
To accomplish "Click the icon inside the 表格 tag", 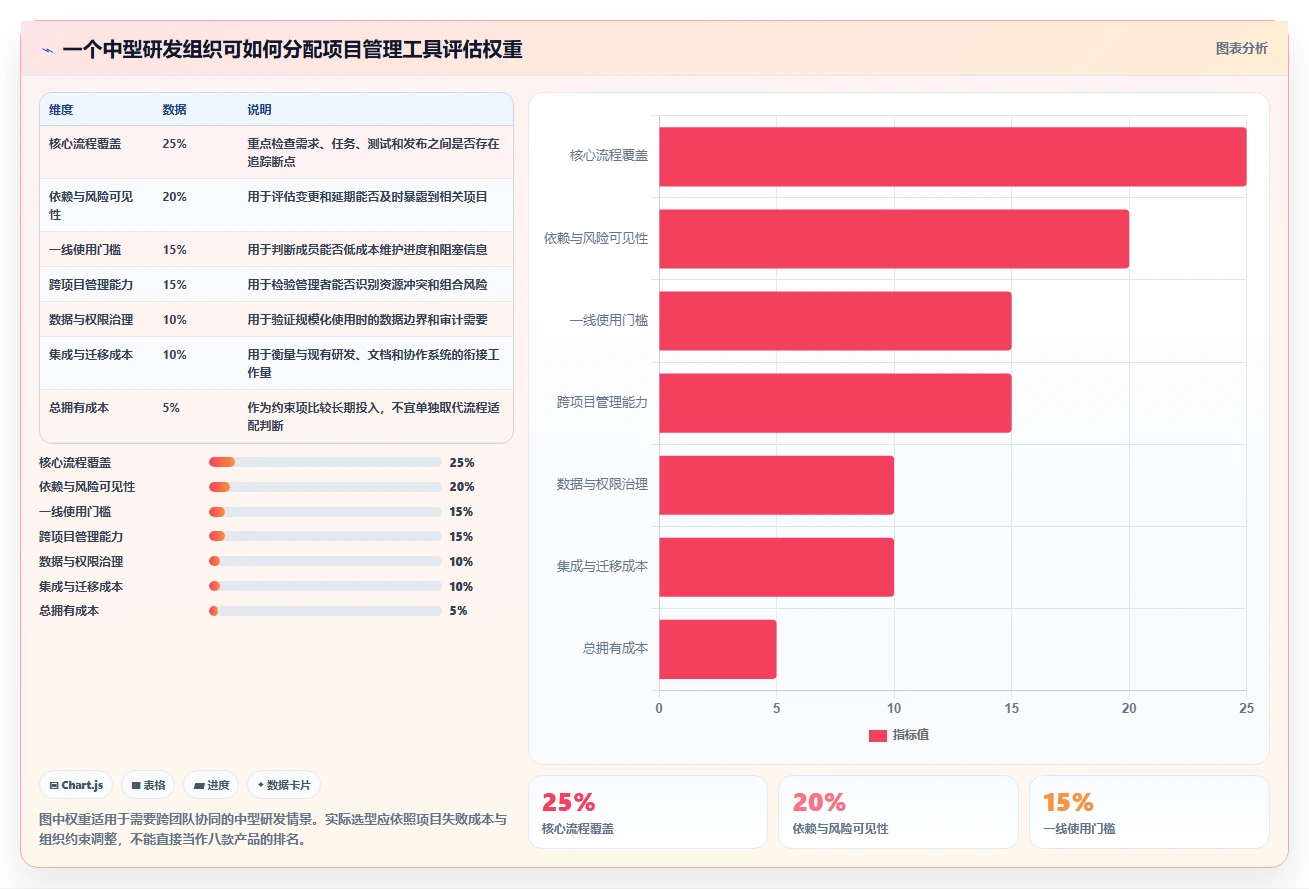I will click(136, 786).
